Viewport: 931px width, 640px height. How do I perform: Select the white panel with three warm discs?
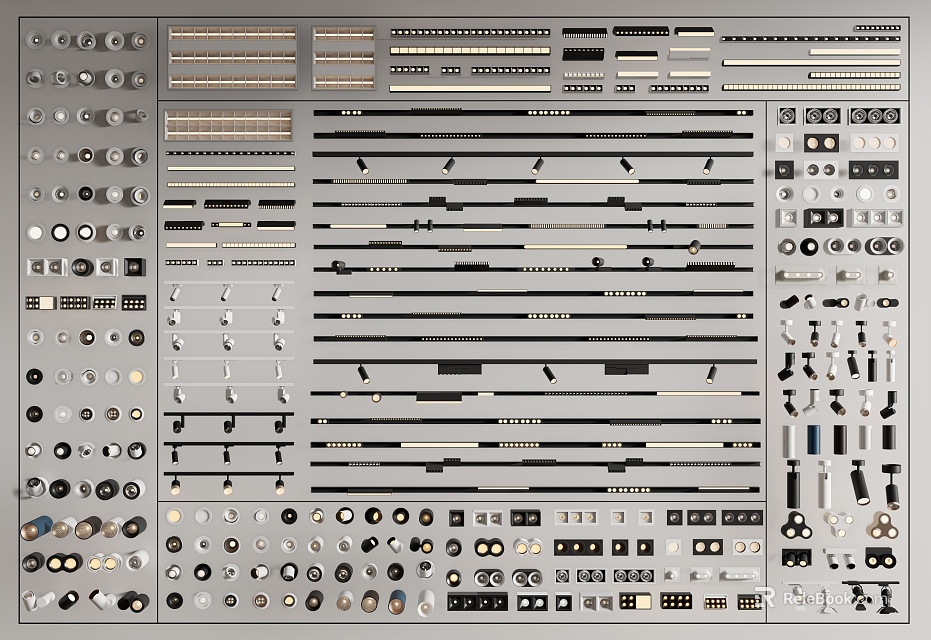tap(873, 143)
